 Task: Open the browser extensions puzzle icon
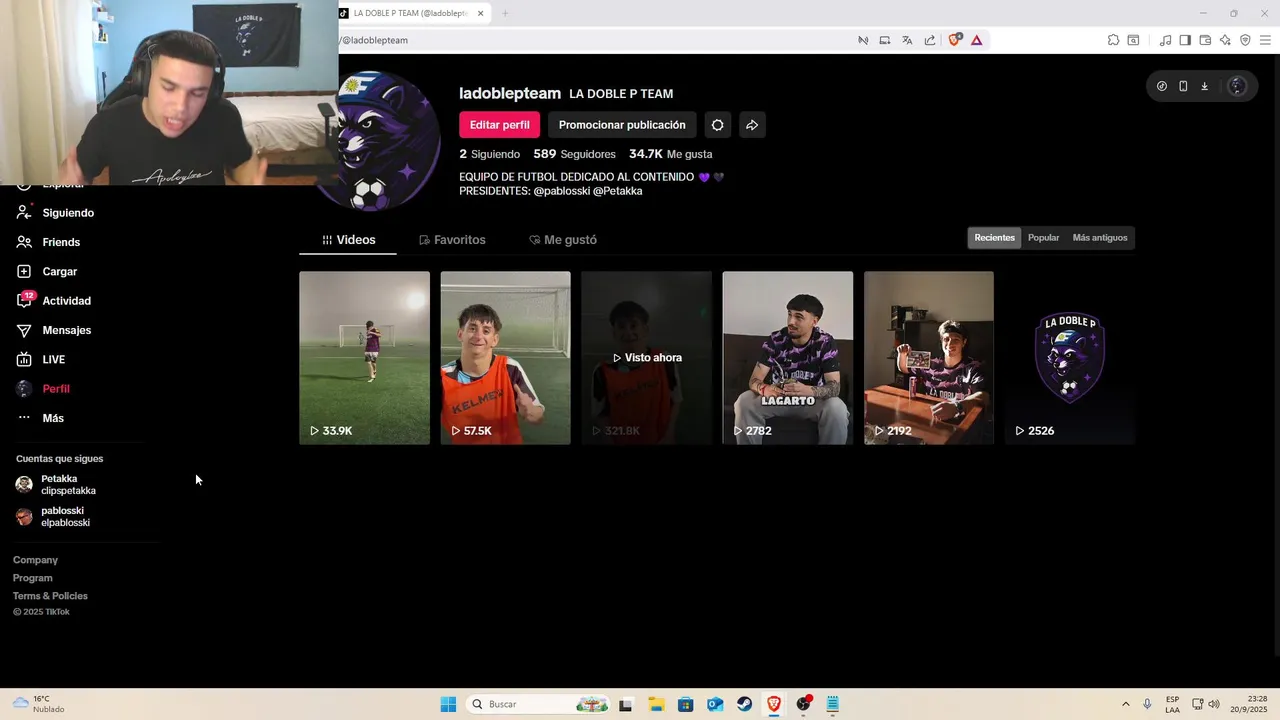[x=1113, y=40]
